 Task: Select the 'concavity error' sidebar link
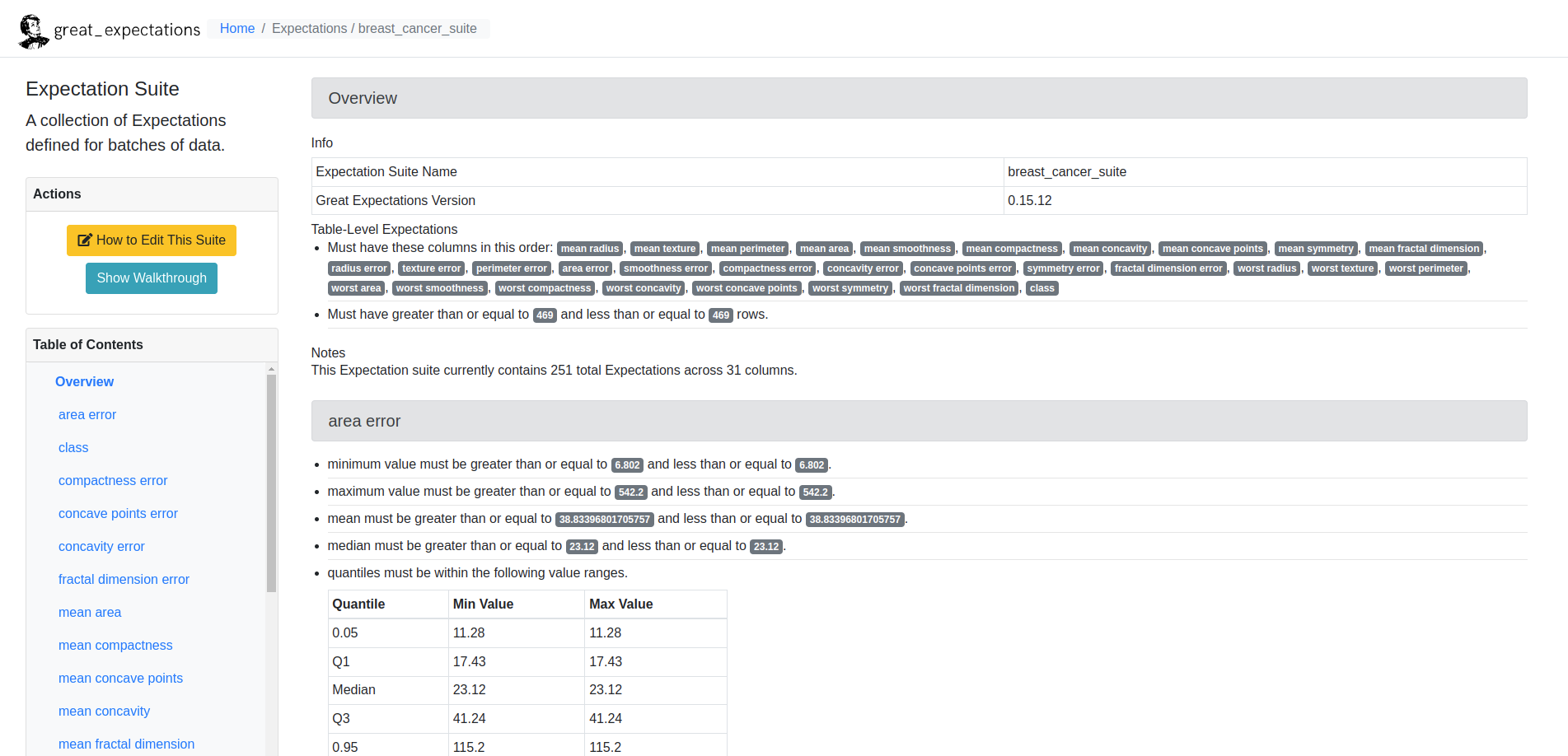101,546
